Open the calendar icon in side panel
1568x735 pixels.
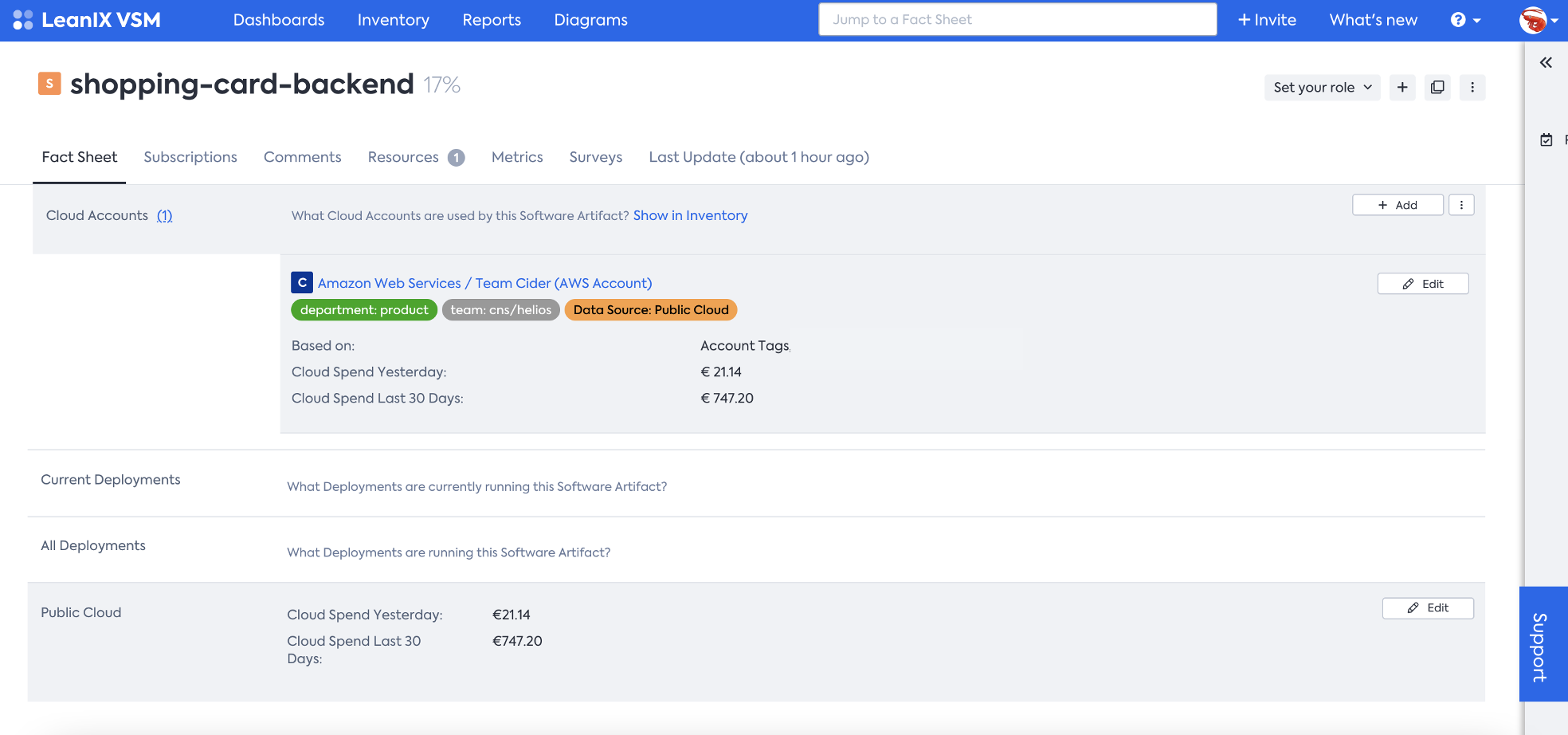point(1546,140)
